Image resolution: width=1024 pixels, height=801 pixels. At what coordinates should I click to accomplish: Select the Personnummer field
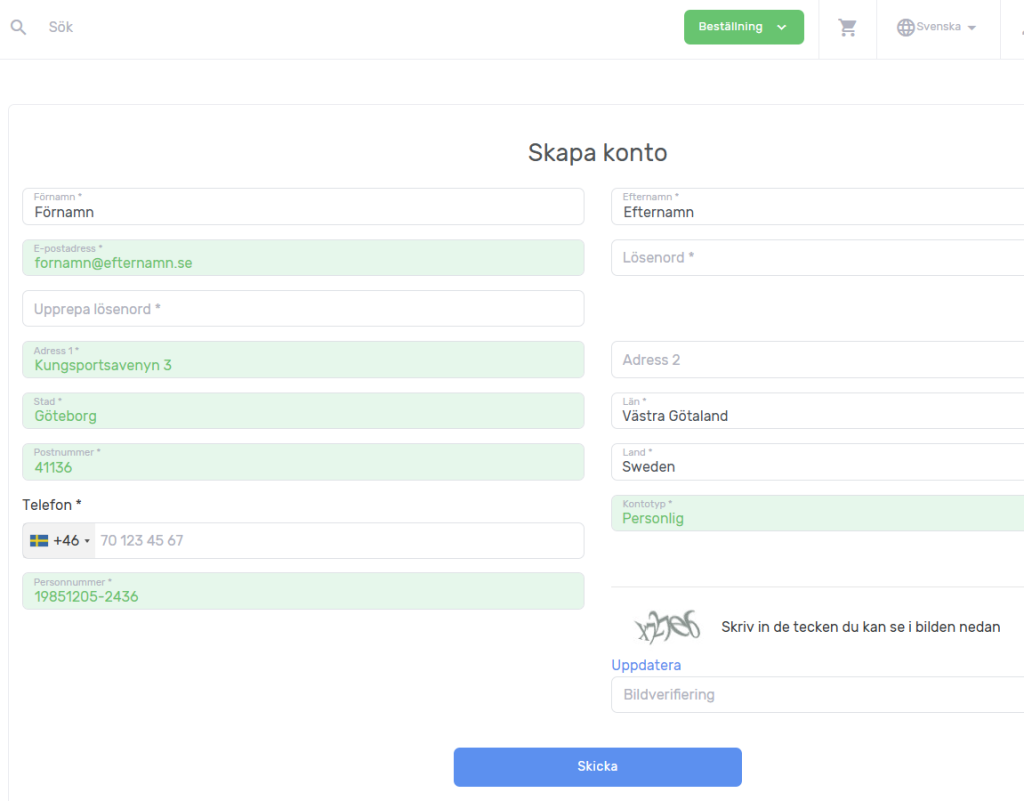[x=303, y=591]
